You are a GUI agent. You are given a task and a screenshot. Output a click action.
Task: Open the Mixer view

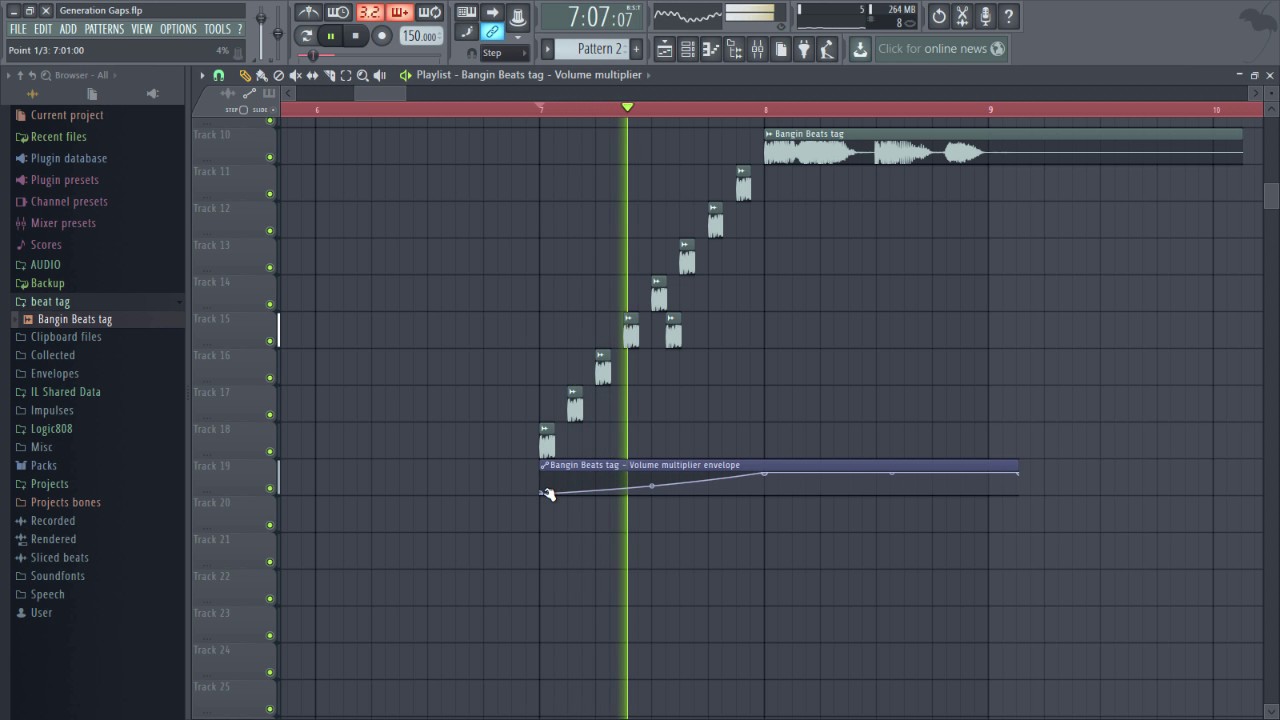pos(758,49)
